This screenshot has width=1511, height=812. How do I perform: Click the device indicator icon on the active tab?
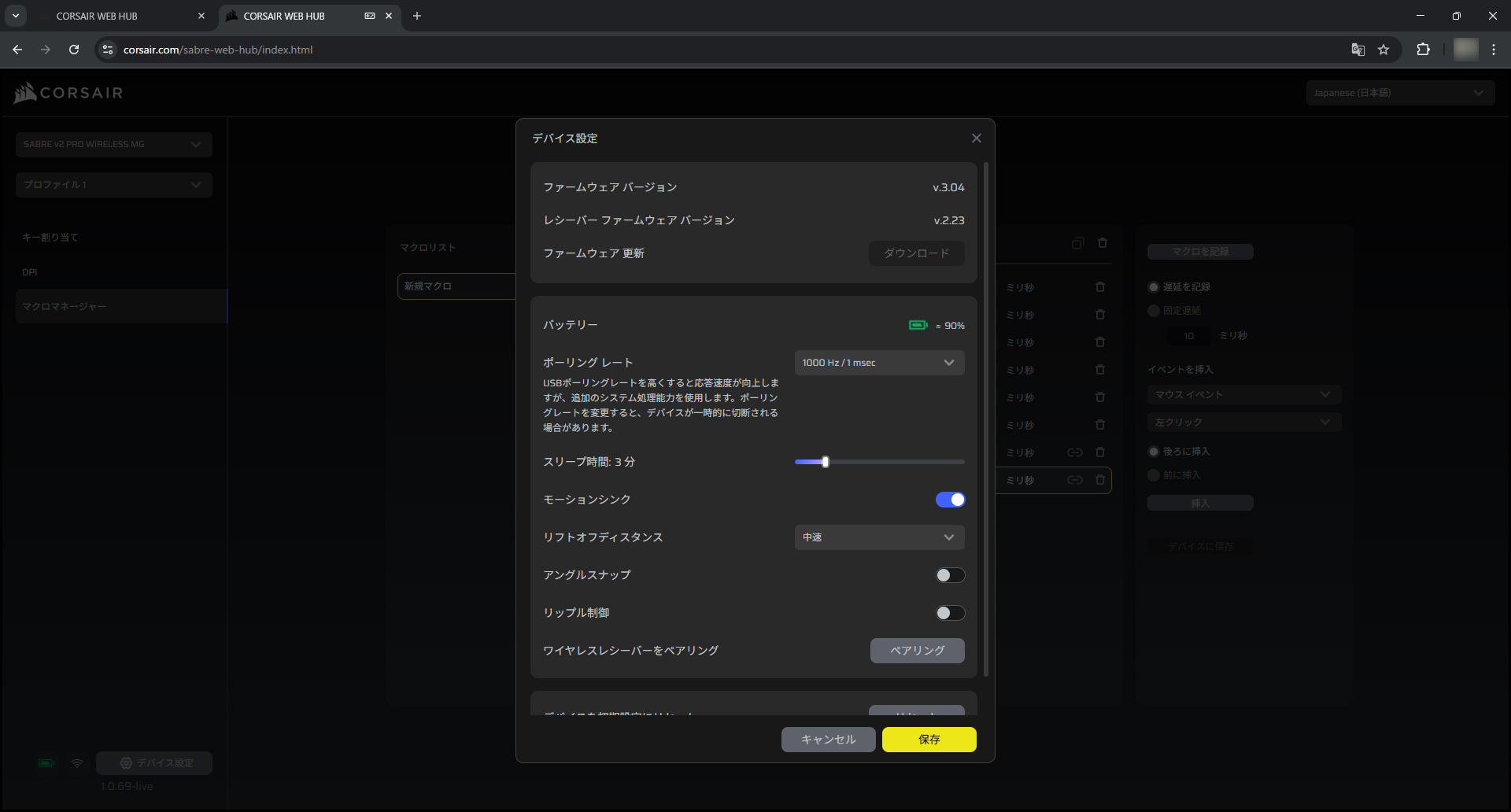370,16
